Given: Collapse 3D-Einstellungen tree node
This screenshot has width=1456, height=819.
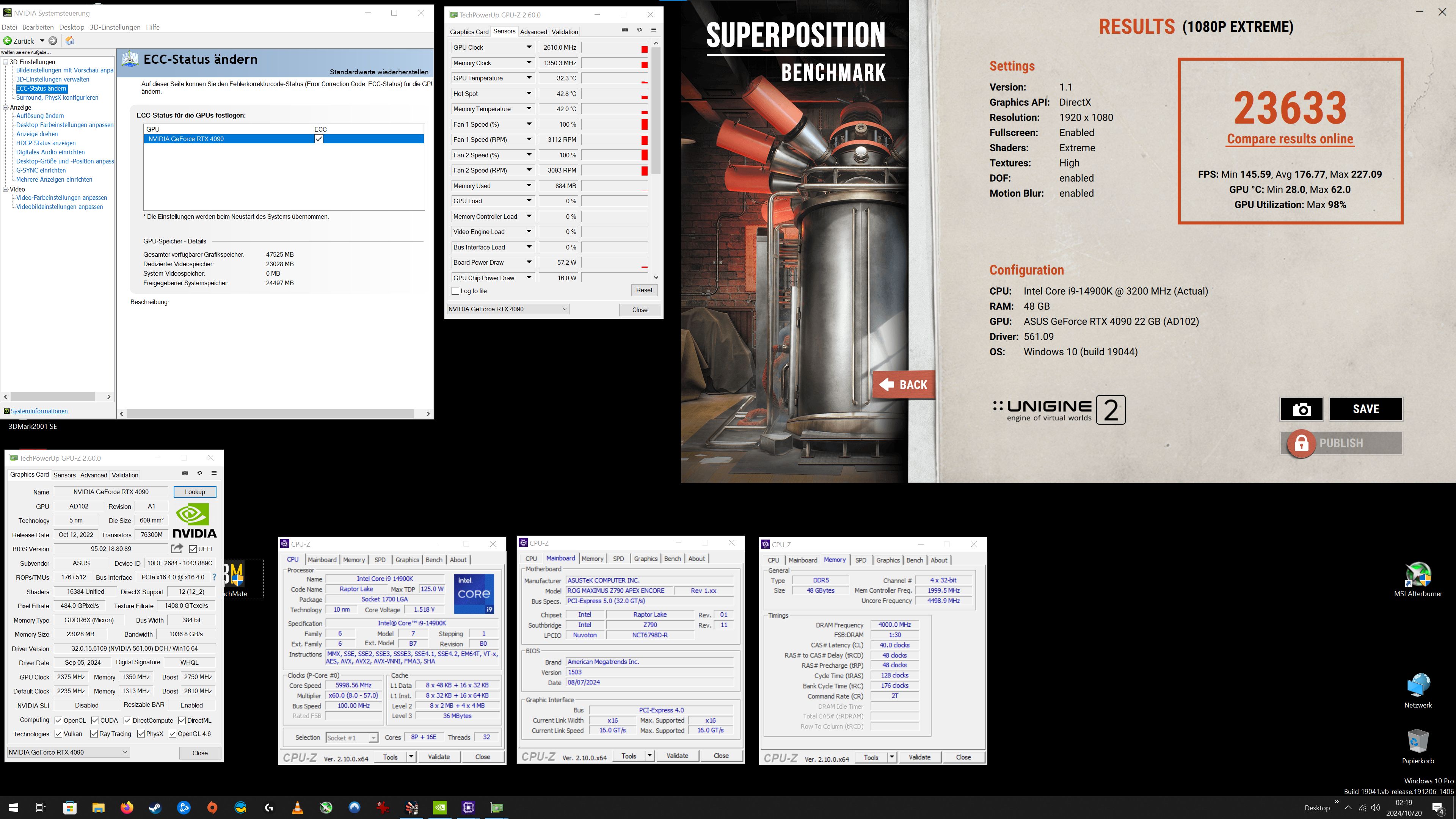Looking at the screenshot, I should tap(6, 61).
